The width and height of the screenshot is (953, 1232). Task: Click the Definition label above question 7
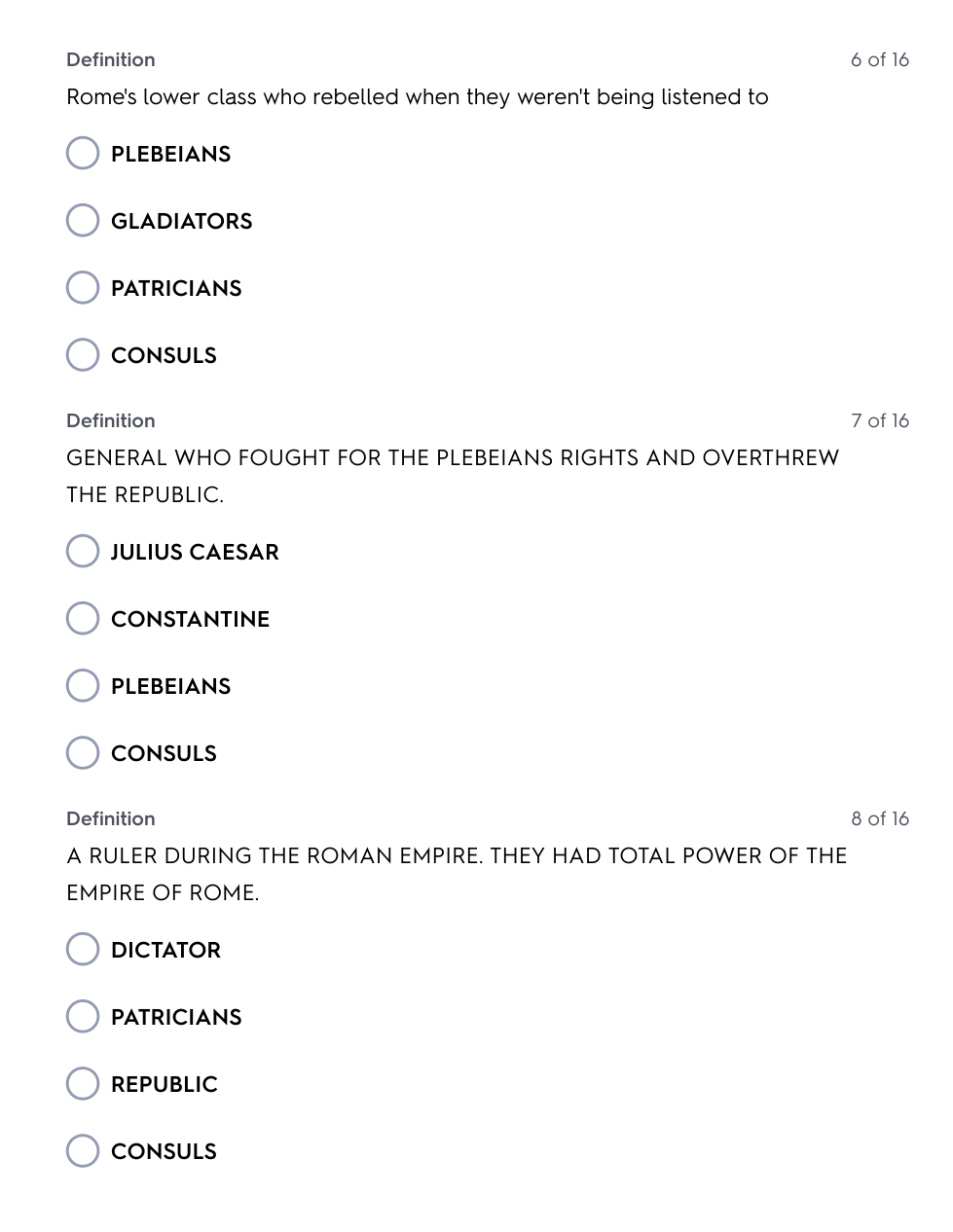click(x=111, y=421)
